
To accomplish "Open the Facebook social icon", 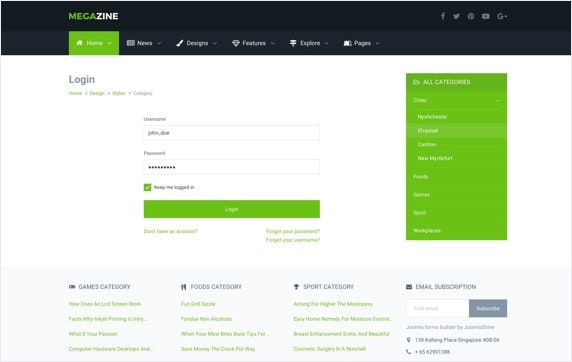I will pyautogui.click(x=442, y=16).
